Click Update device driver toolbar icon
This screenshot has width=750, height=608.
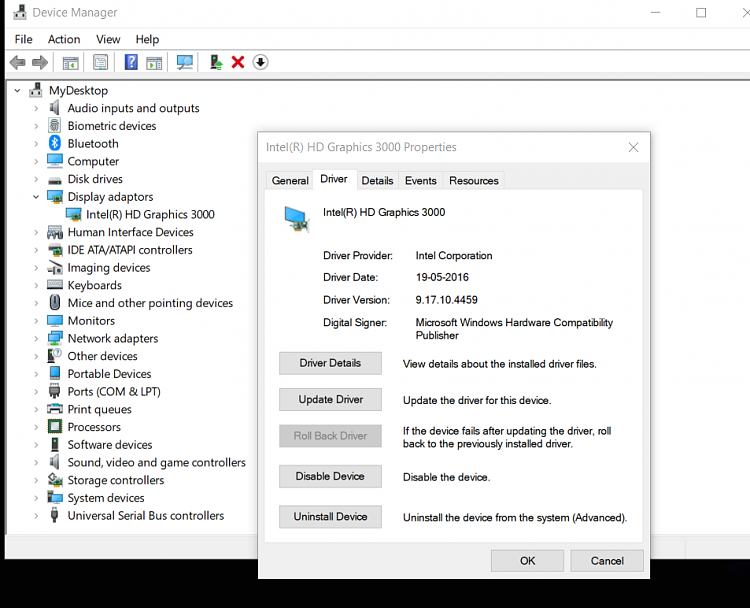[216, 62]
